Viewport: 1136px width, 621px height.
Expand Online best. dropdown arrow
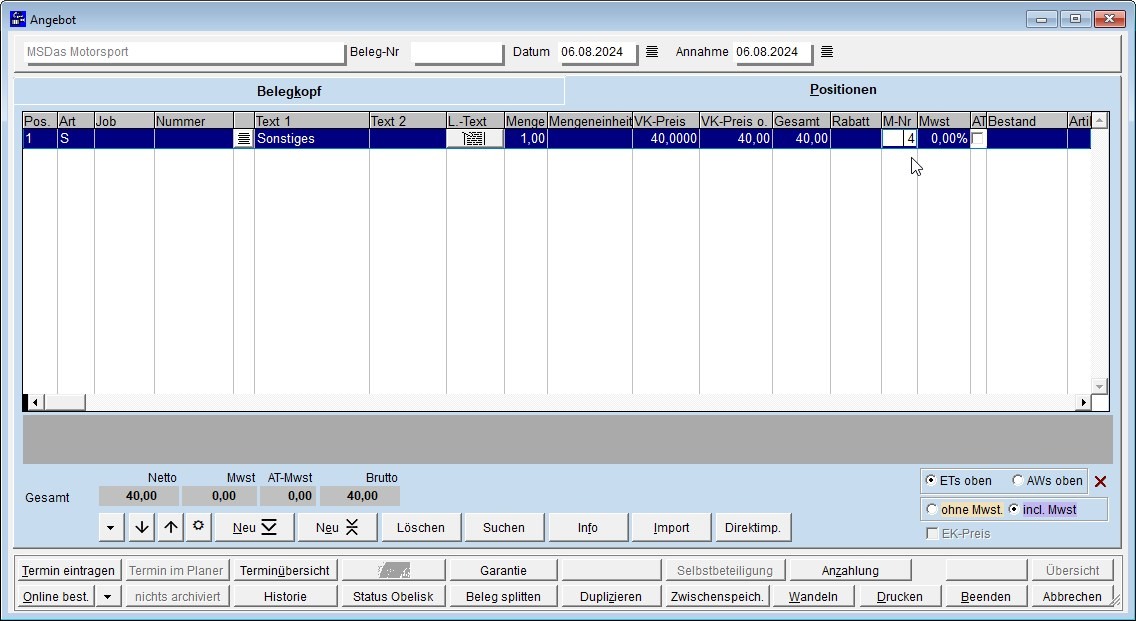pos(108,597)
